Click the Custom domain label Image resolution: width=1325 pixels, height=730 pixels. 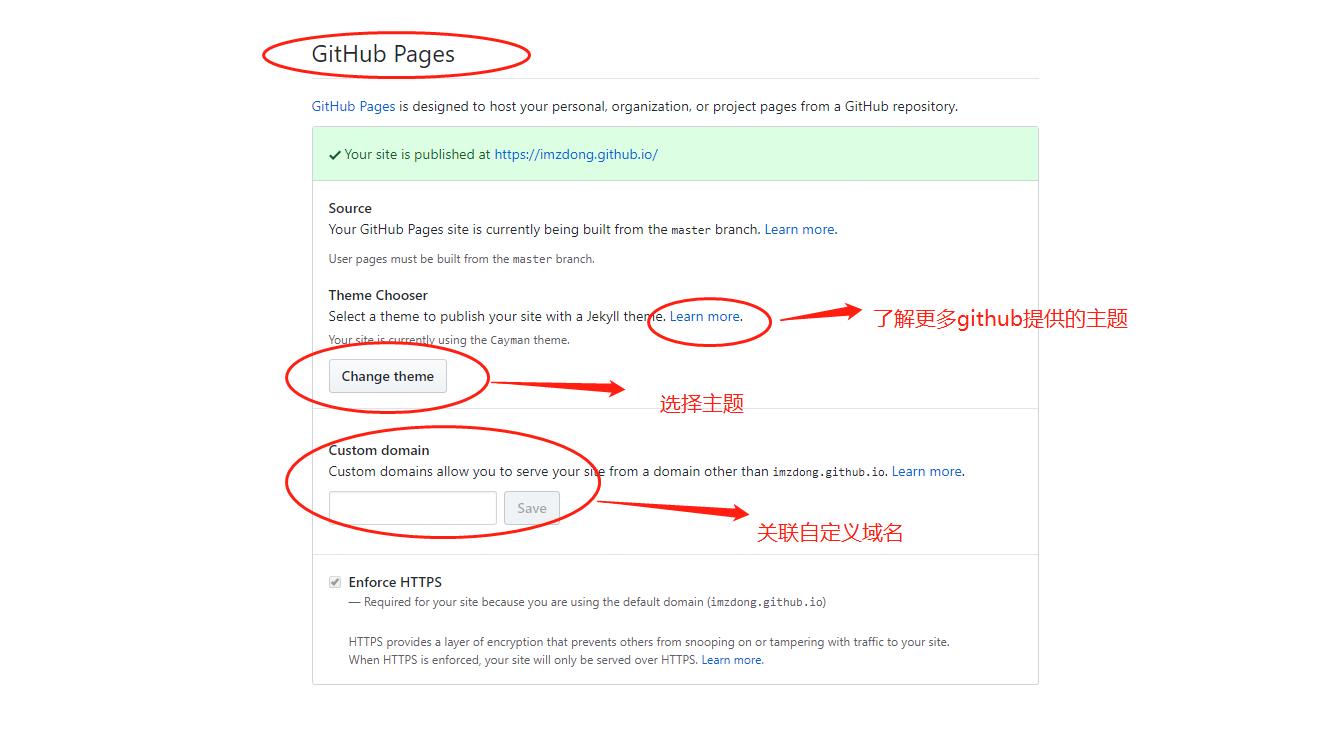click(379, 450)
